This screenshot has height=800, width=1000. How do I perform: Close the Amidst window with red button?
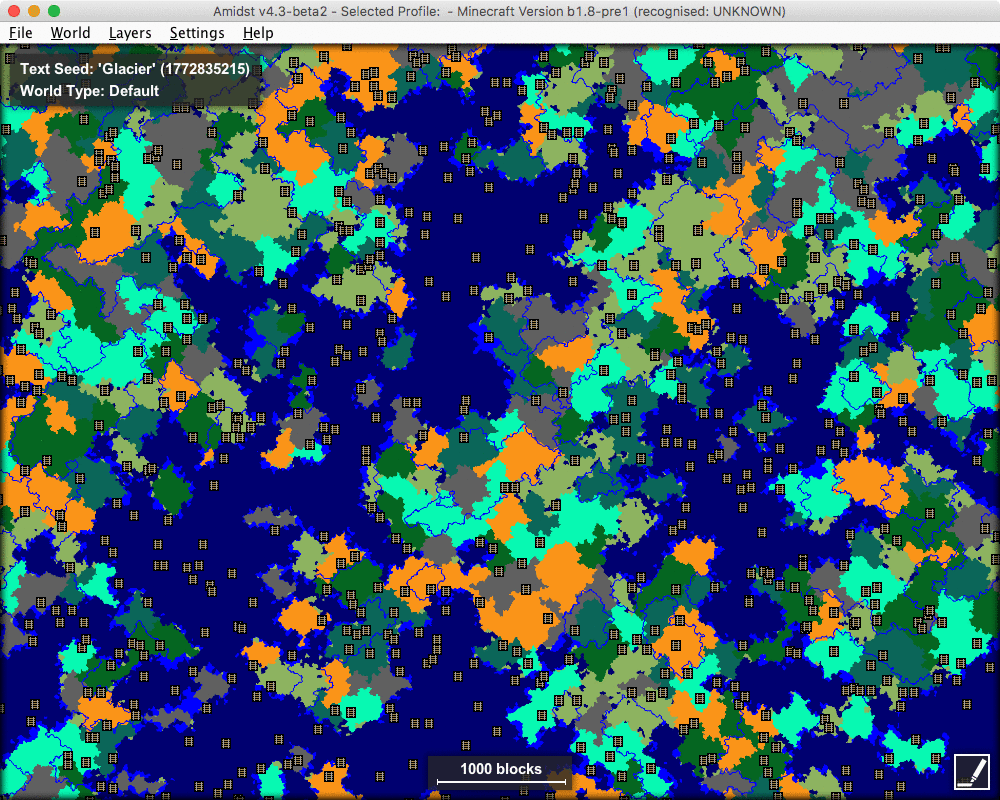(x=13, y=11)
